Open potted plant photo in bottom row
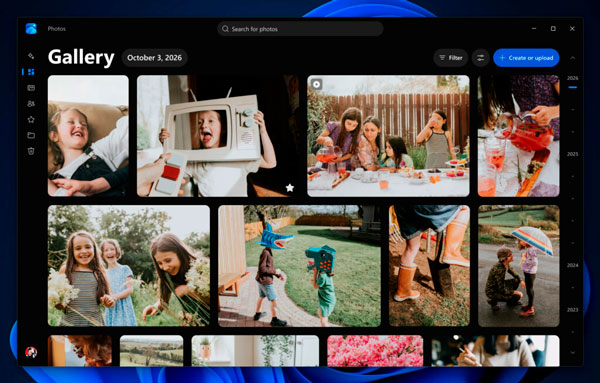 coord(255,351)
